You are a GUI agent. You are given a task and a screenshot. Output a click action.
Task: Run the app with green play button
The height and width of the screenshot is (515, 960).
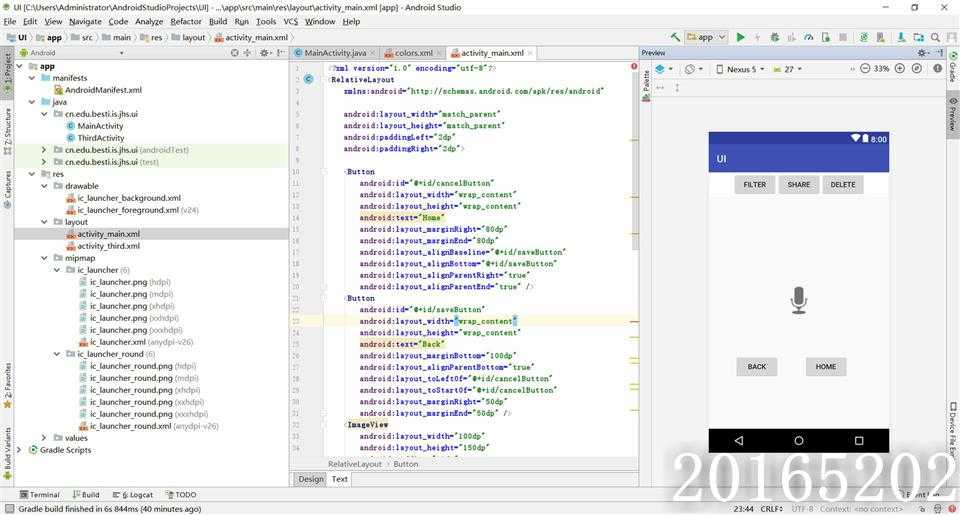(740, 37)
